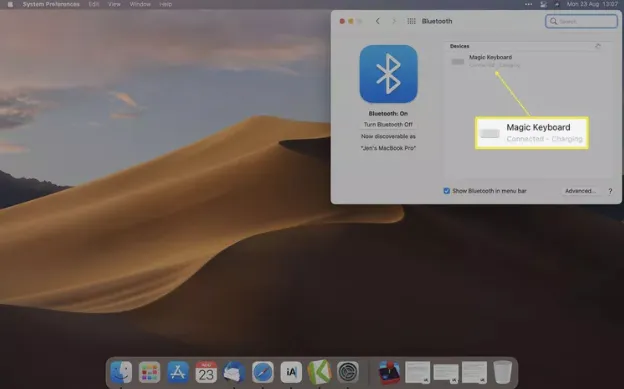Show all preferences grid icon

(411, 21)
